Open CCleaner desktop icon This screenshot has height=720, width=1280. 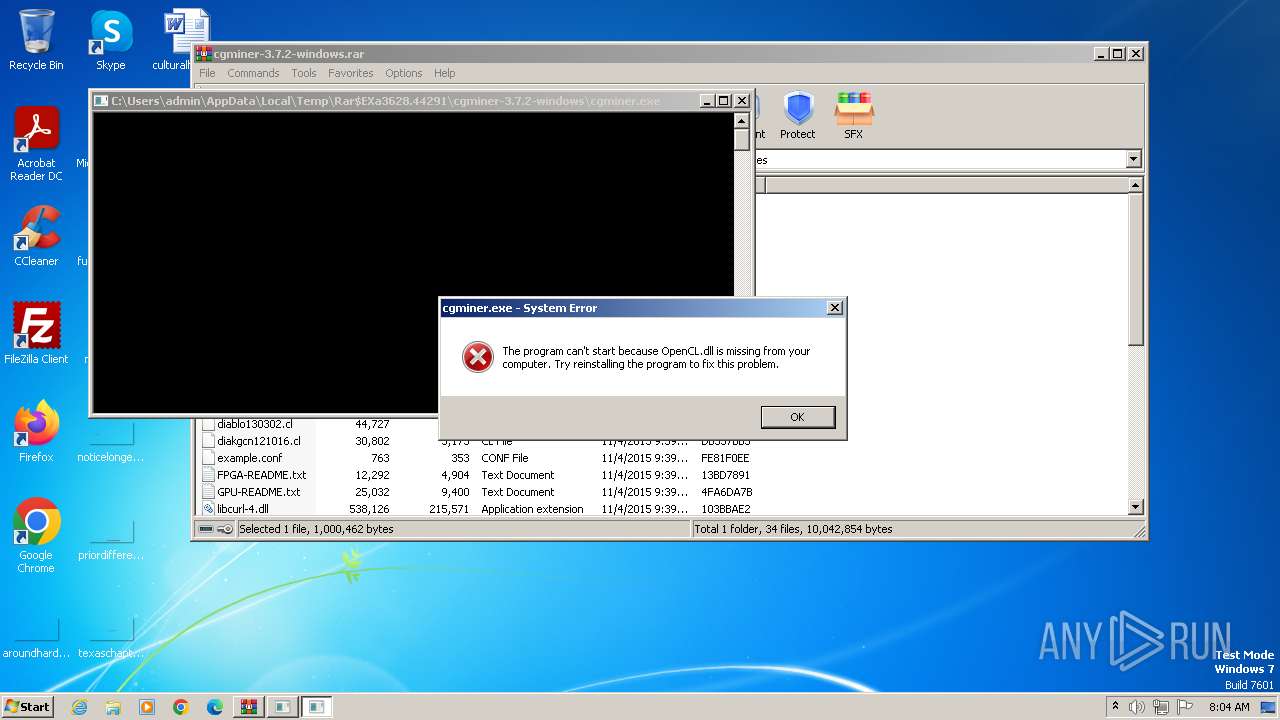pos(36,236)
